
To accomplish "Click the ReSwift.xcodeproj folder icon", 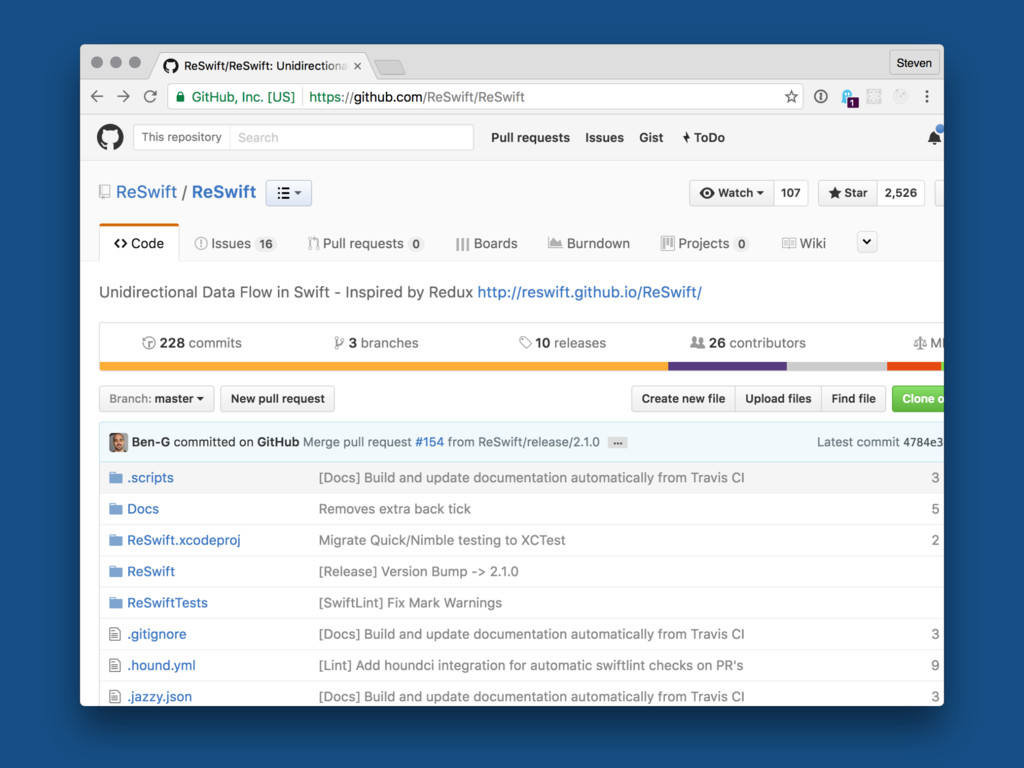I will tap(116, 540).
